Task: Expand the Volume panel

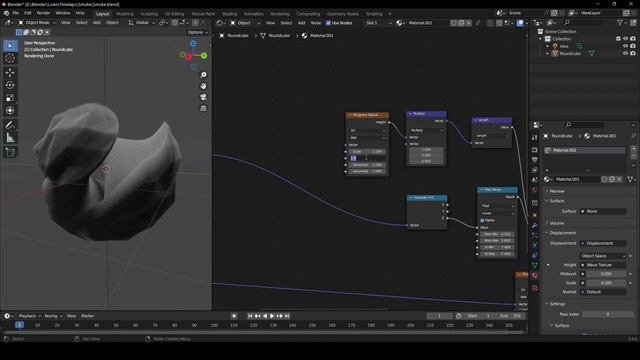Action: tap(557, 223)
